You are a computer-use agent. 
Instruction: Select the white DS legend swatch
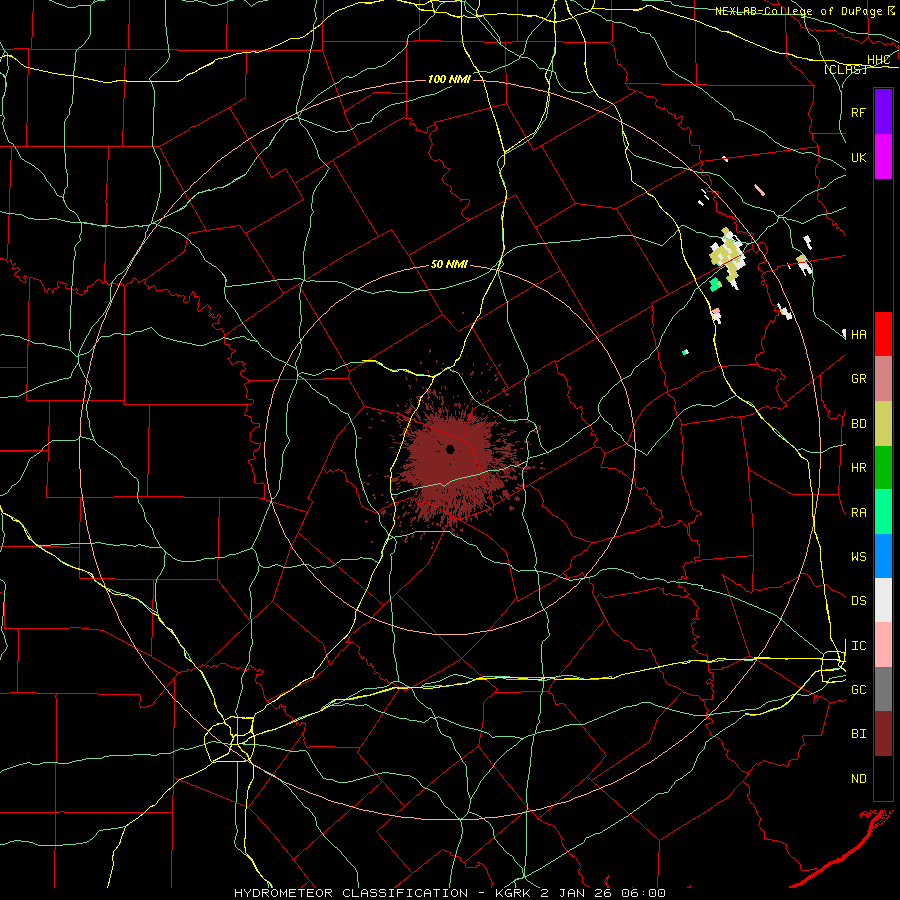[x=883, y=600]
